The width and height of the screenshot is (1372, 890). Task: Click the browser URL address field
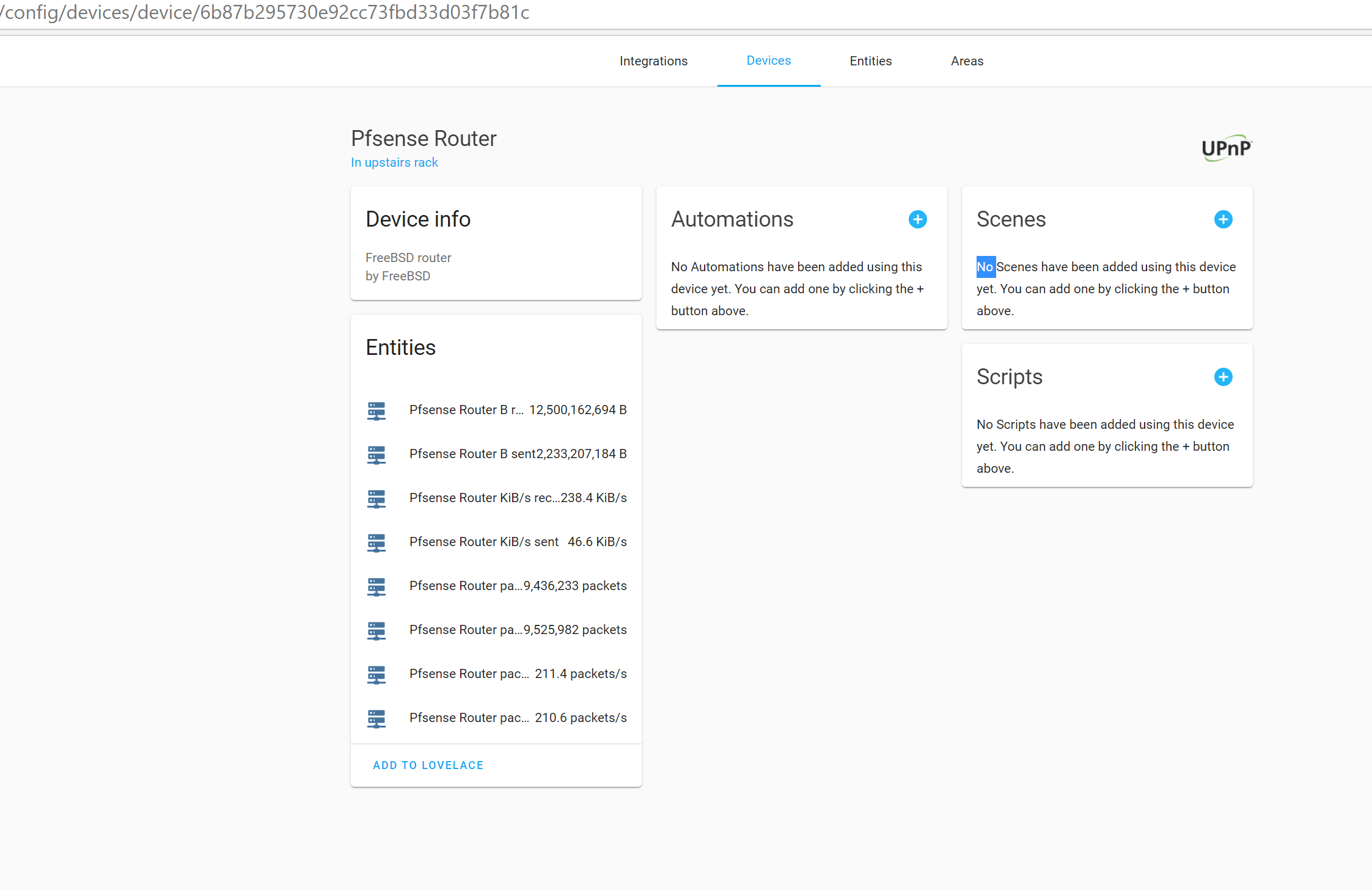(x=686, y=13)
